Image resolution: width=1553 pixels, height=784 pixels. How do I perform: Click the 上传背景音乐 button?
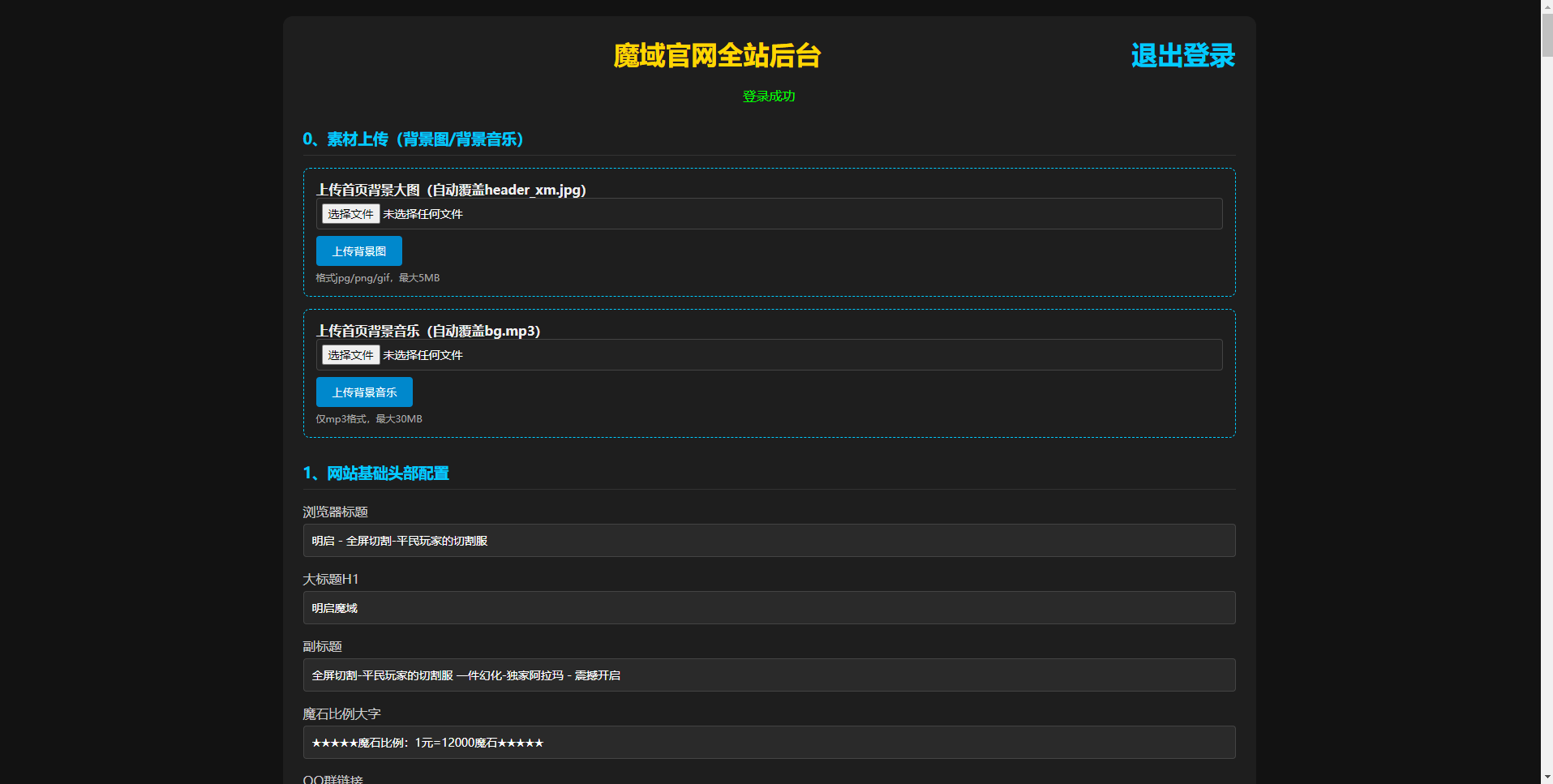pos(364,392)
